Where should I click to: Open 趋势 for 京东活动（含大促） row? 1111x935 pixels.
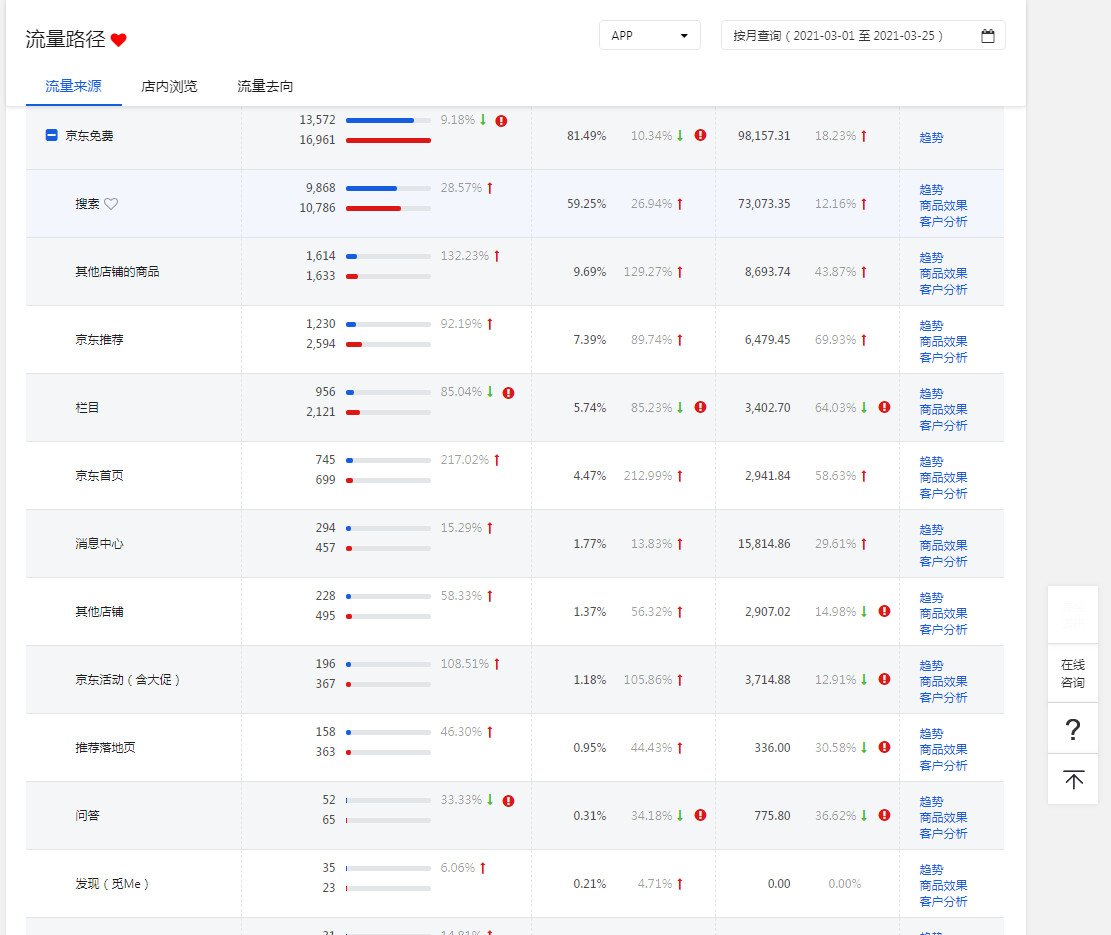pos(931,666)
